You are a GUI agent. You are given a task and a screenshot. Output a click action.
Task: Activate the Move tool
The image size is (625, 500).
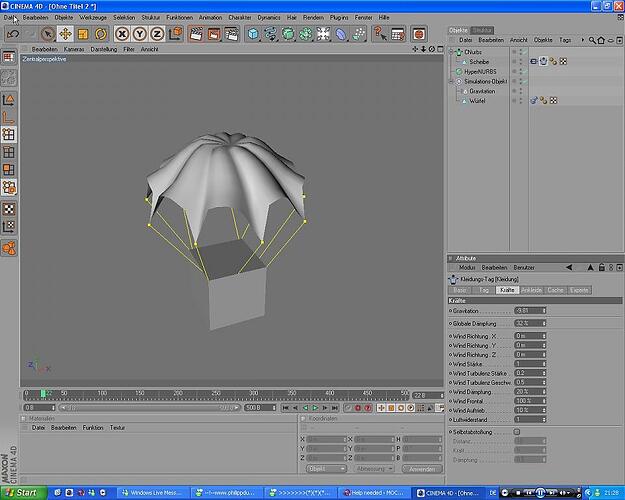(65, 34)
